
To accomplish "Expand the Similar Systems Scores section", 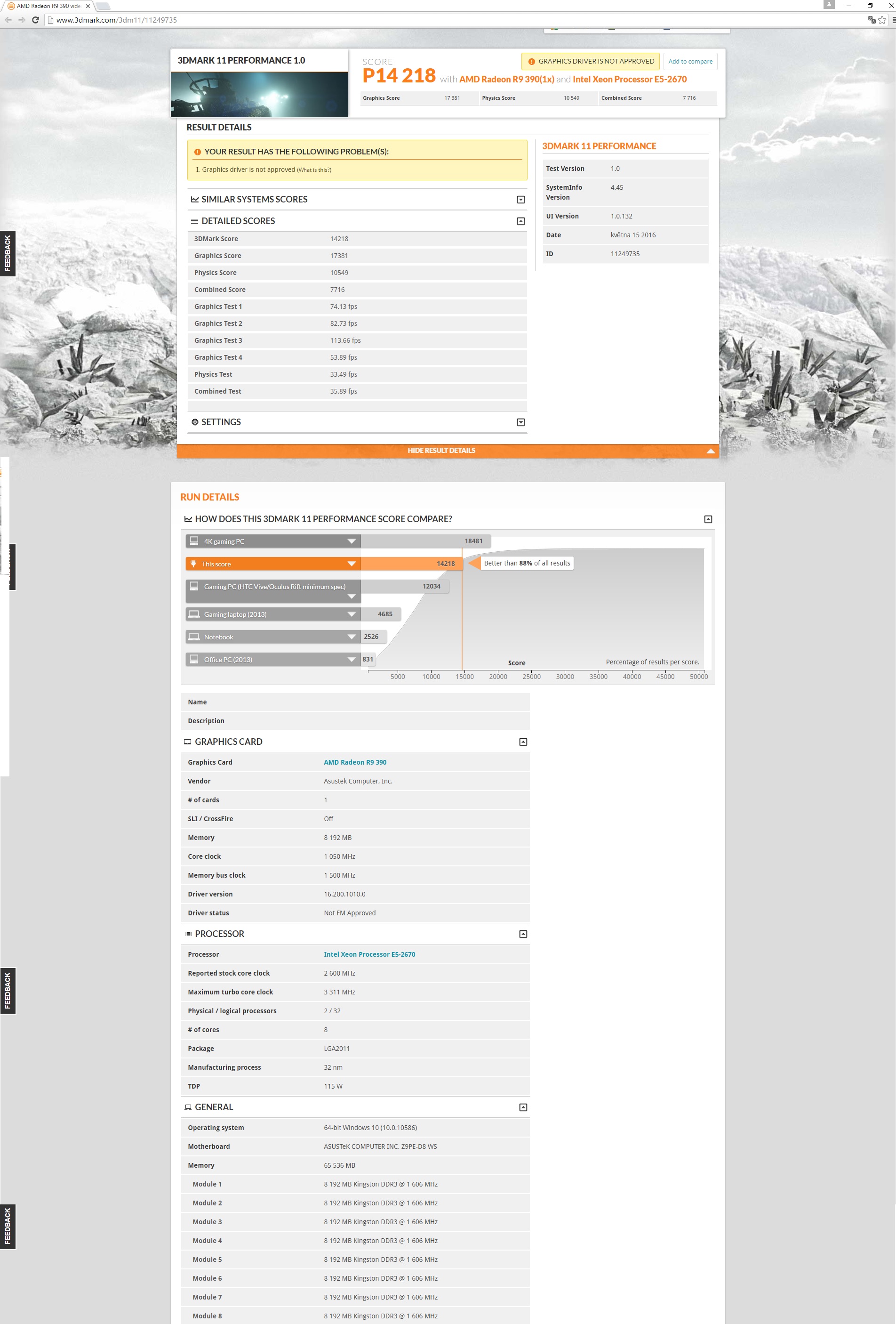I will pyautogui.click(x=520, y=199).
